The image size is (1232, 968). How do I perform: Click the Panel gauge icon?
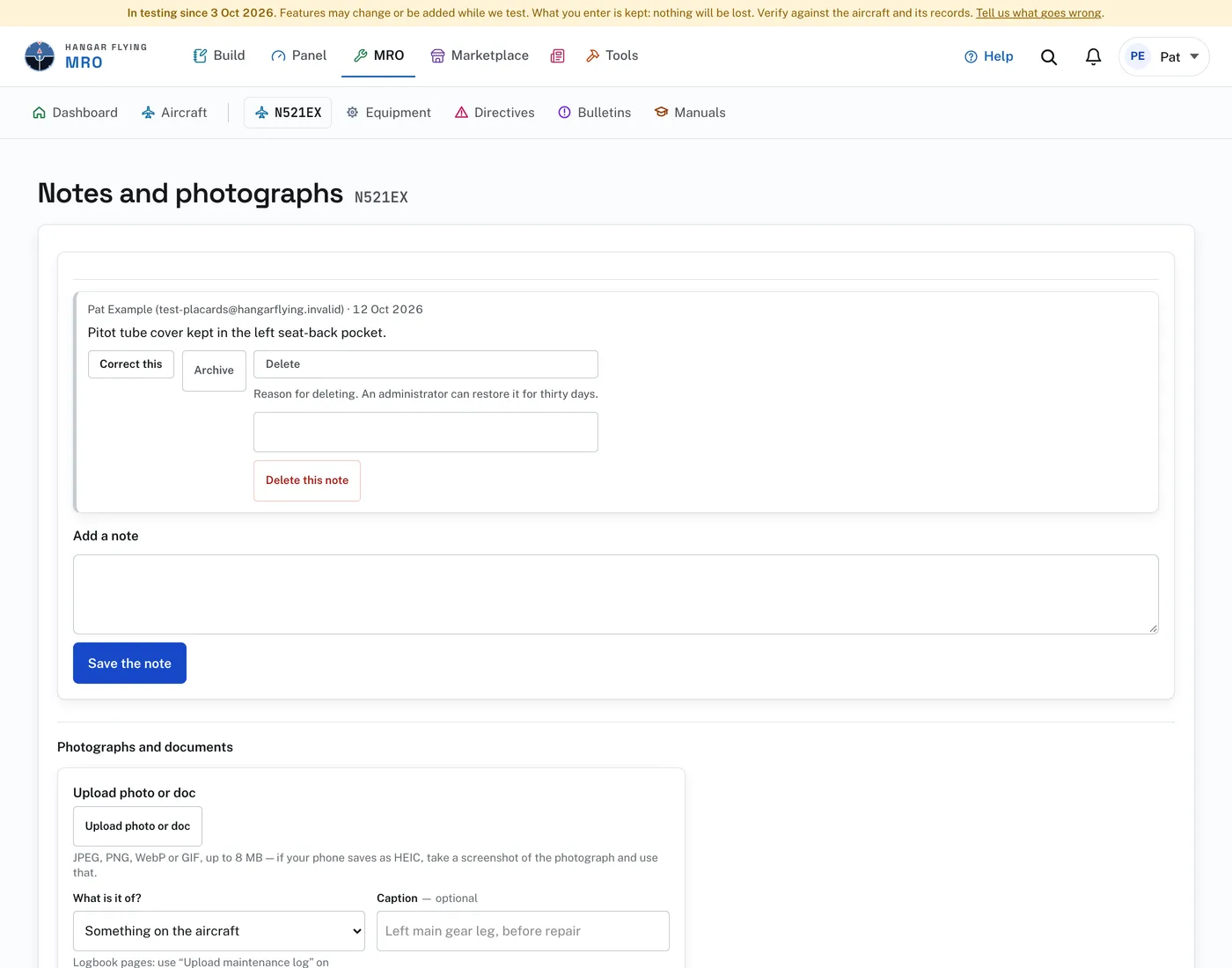coord(278,55)
